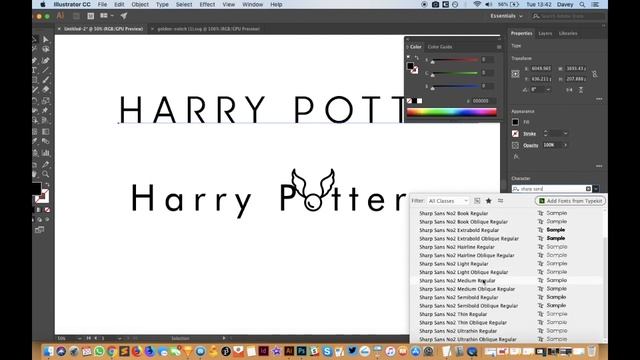This screenshot has height=360, width=640.
Task: Click the hex color value field
Action: [x=484, y=101]
